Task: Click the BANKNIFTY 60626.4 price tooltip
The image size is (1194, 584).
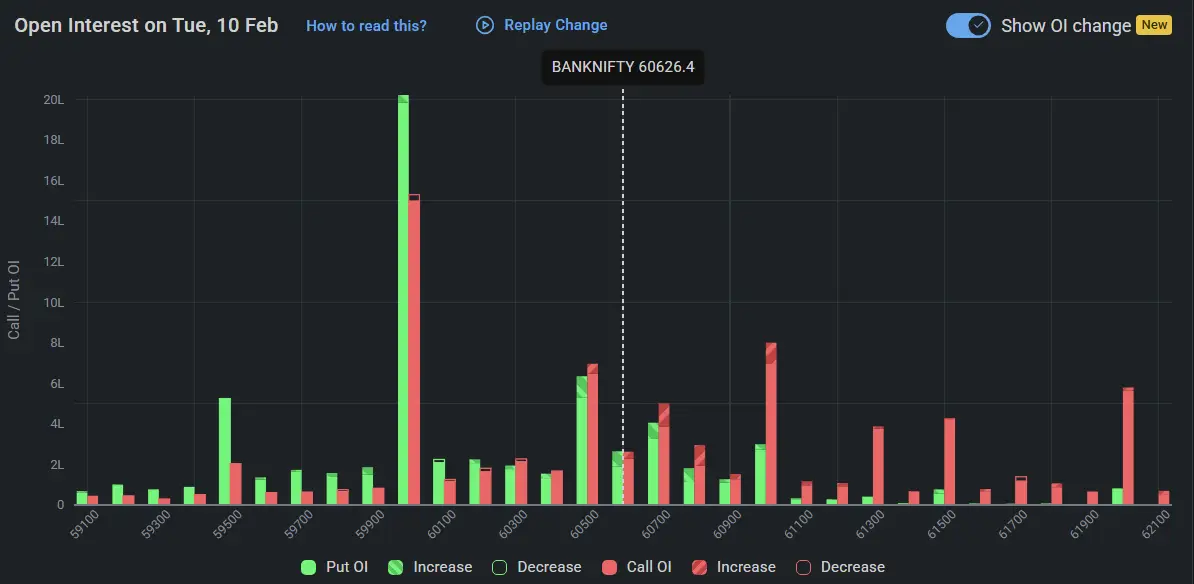Action: pyautogui.click(x=622, y=67)
